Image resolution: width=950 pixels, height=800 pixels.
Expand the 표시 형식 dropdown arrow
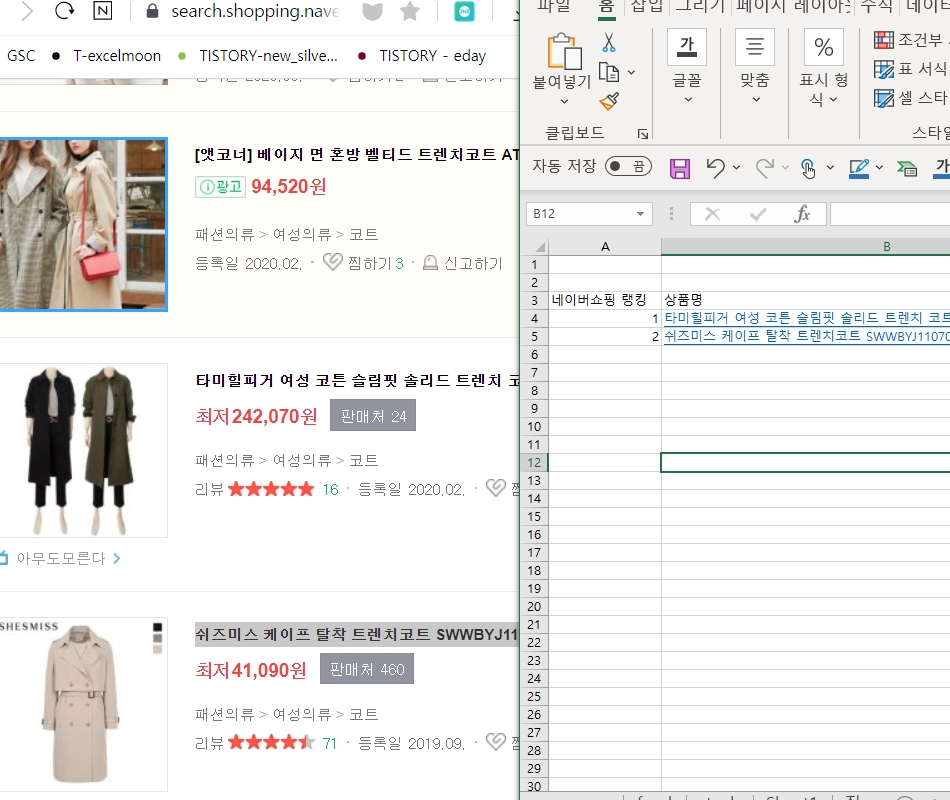(834, 99)
